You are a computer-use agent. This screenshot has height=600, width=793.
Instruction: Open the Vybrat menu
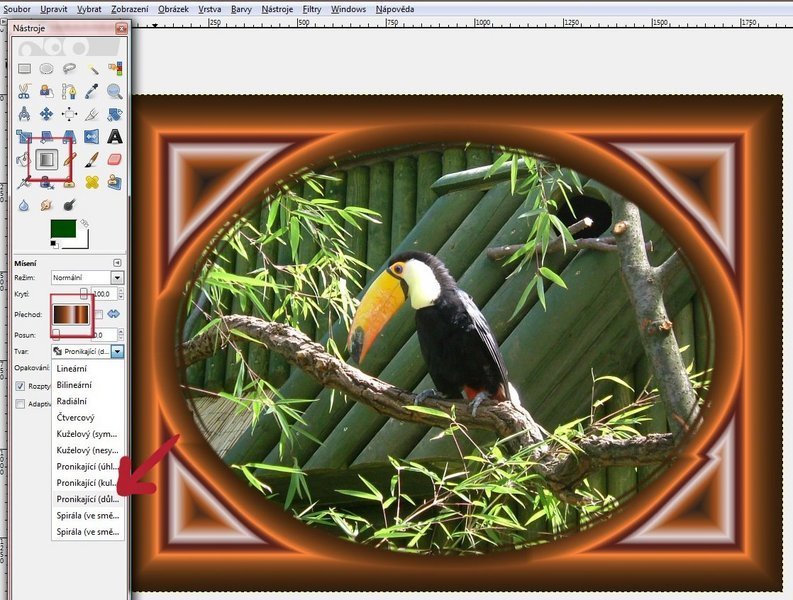pos(89,9)
